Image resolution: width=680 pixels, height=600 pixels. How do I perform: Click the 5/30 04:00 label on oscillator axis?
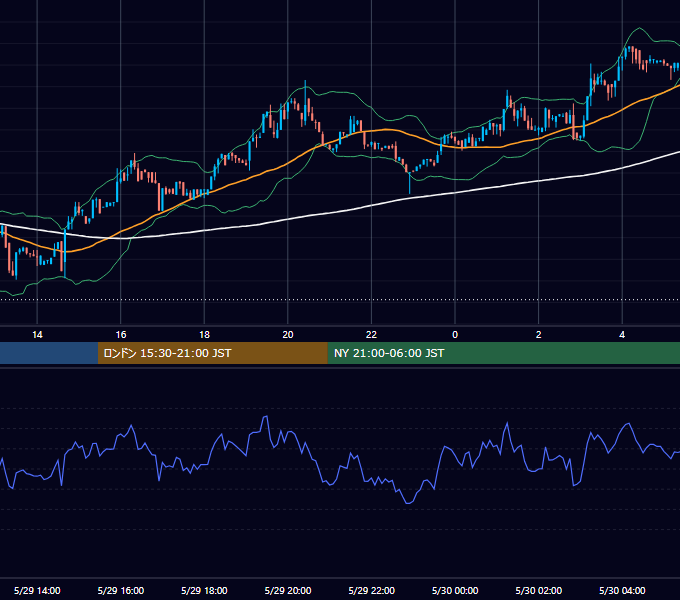point(622,590)
